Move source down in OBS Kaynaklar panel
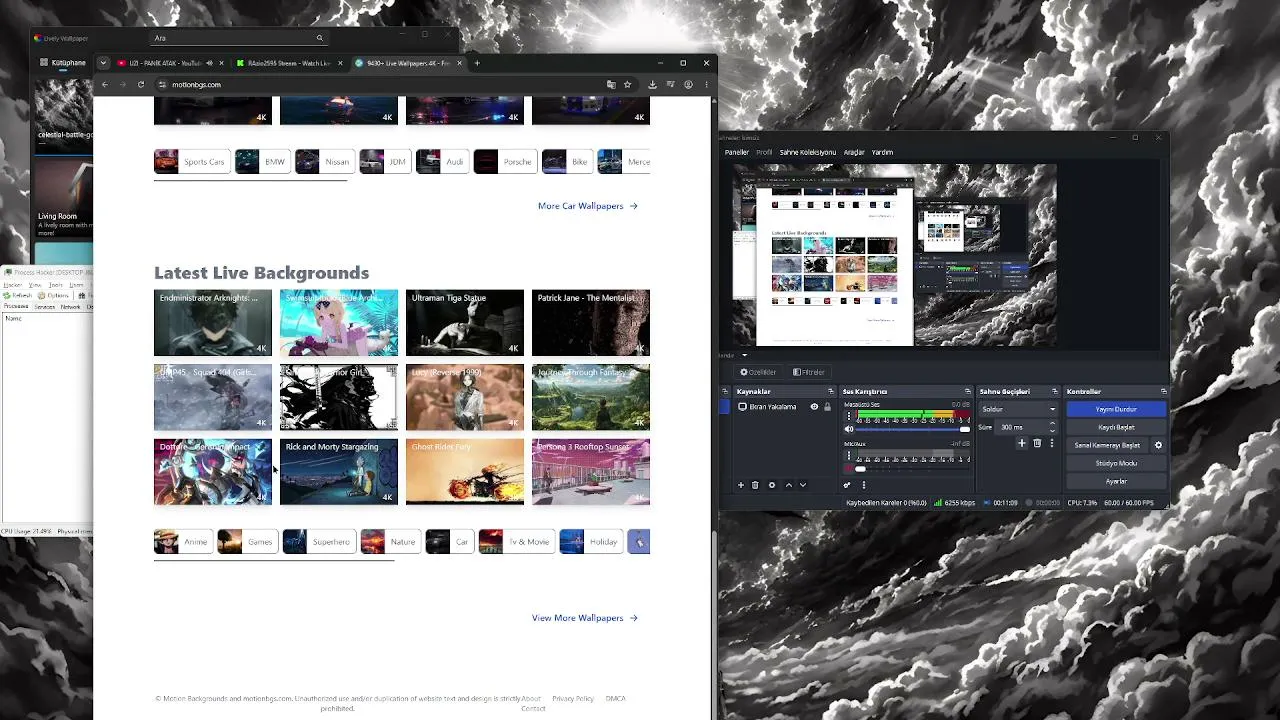The height and width of the screenshot is (720, 1280). click(x=803, y=485)
